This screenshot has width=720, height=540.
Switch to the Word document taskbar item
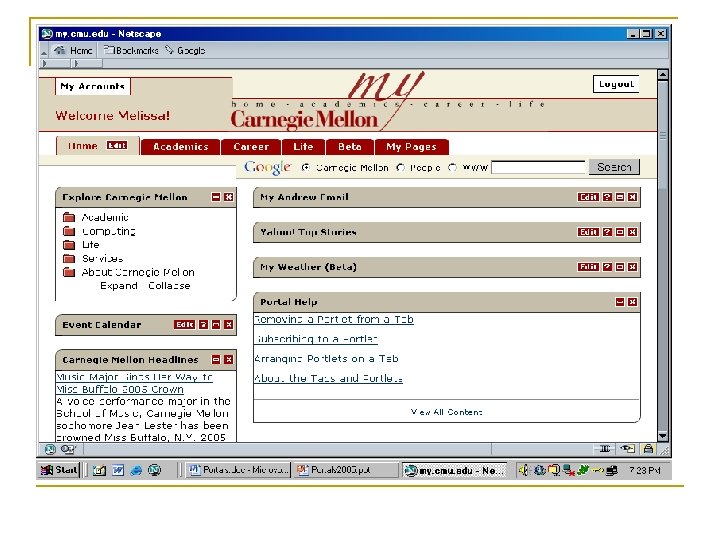click(239, 470)
